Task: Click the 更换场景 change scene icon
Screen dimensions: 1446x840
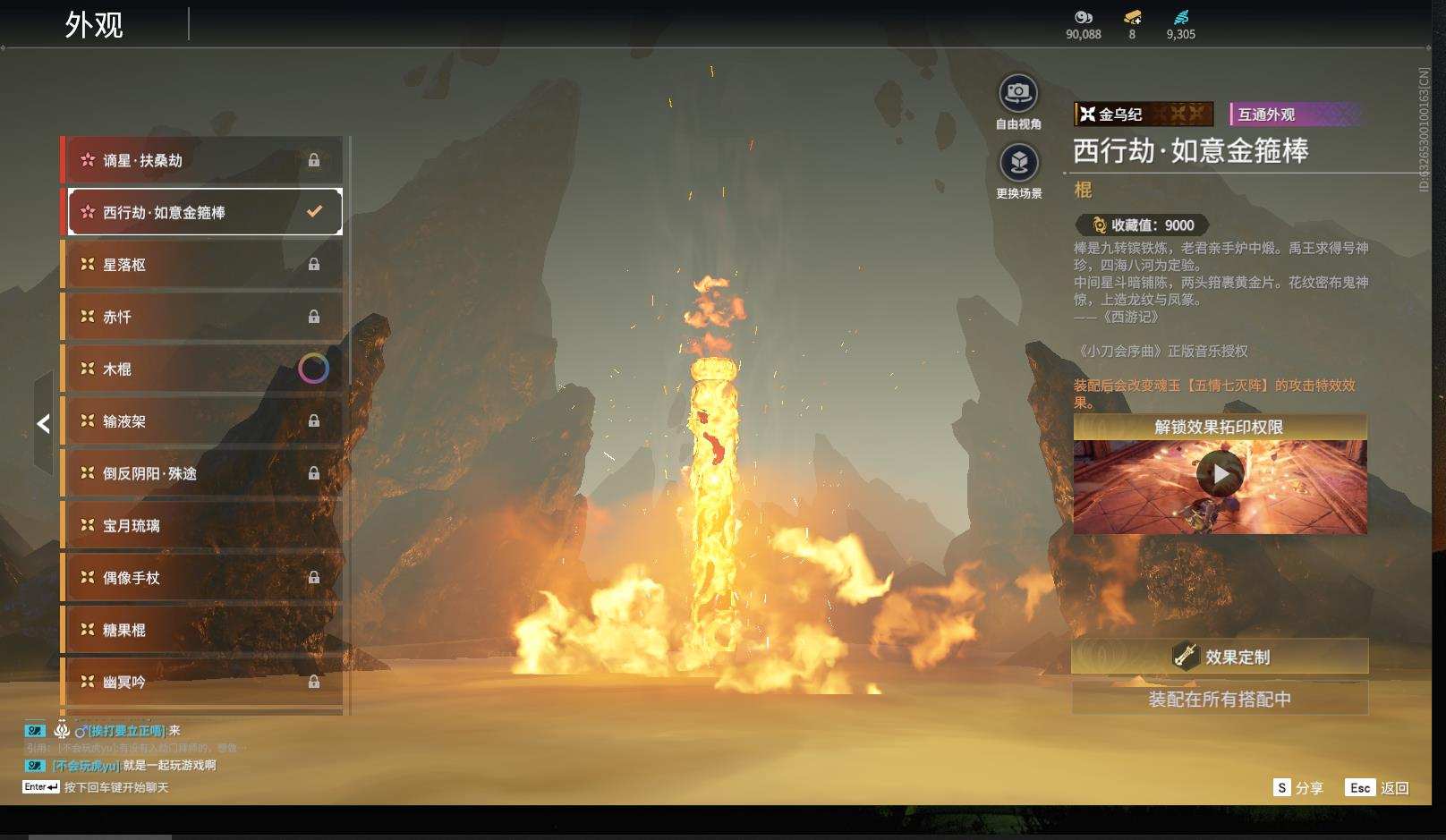Action: pos(1018,163)
